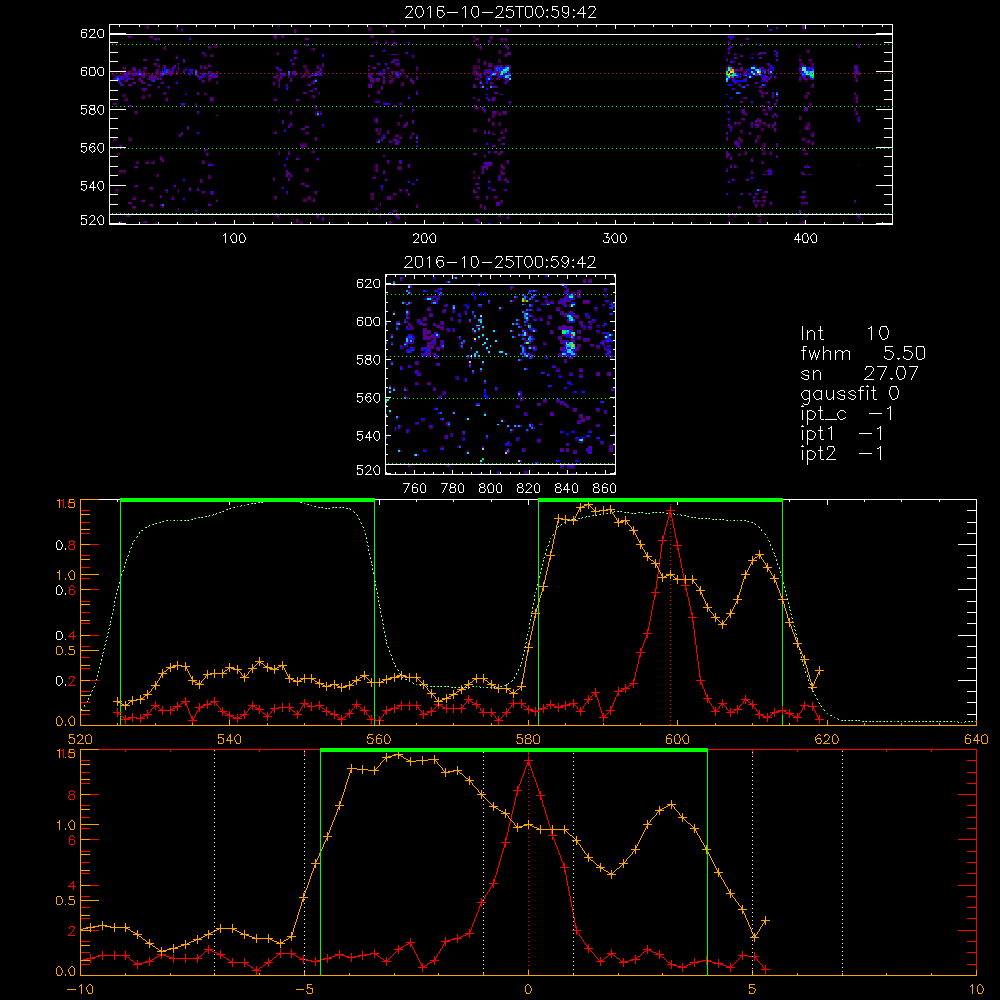
Task: Click the '840' x-axis label of the small image
Action: click(x=566, y=489)
